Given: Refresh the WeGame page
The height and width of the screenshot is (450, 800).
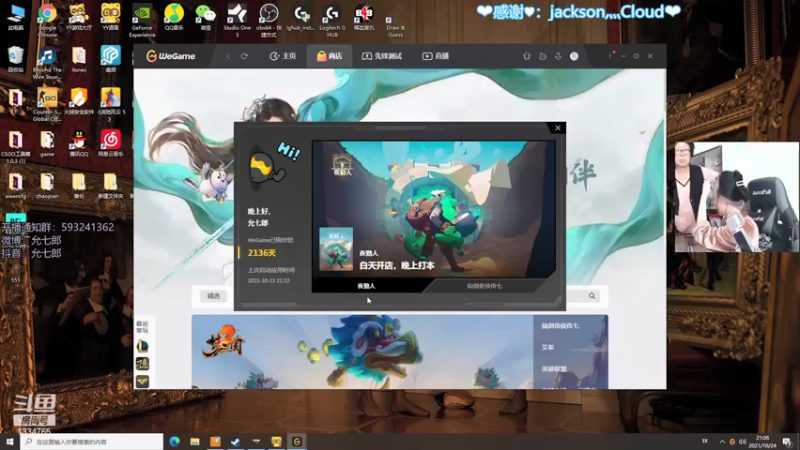Looking at the screenshot, I should tap(244, 56).
